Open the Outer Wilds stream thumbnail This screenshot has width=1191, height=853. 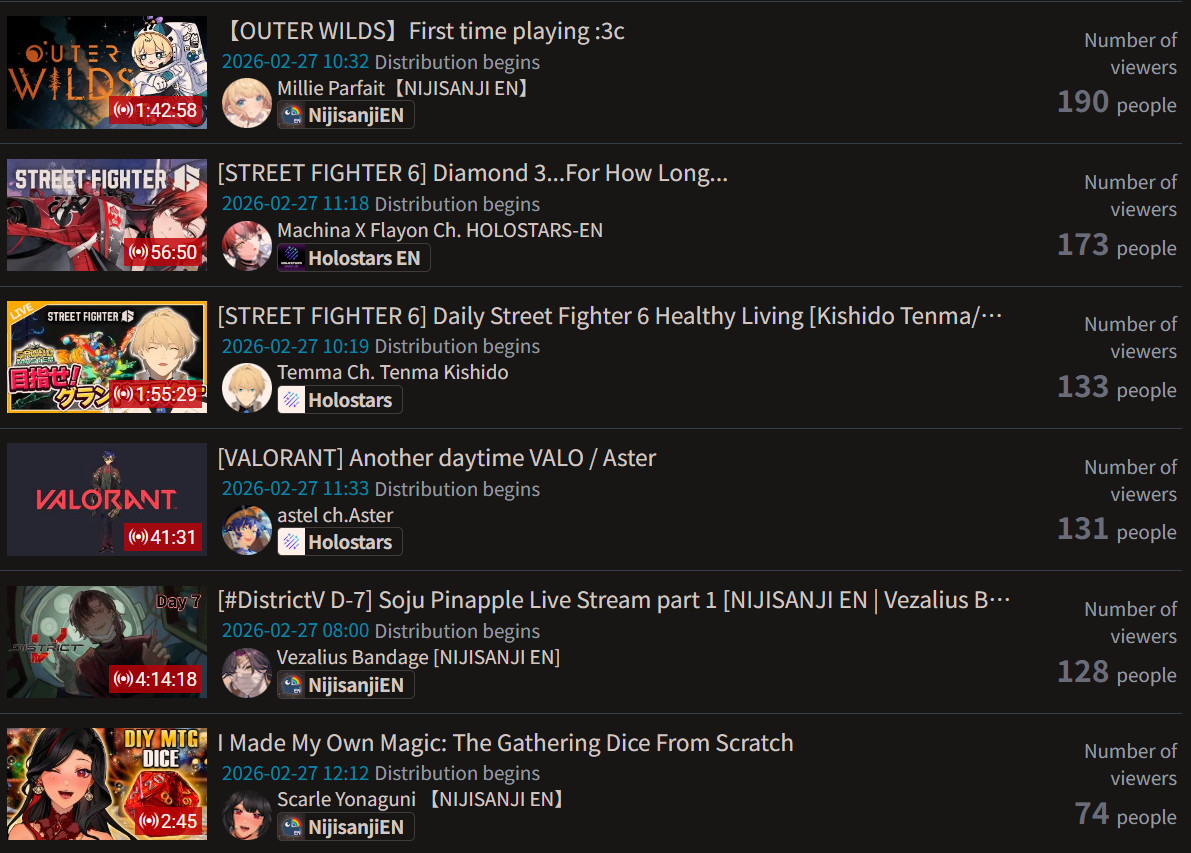pyautogui.click(x=107, y=72)
